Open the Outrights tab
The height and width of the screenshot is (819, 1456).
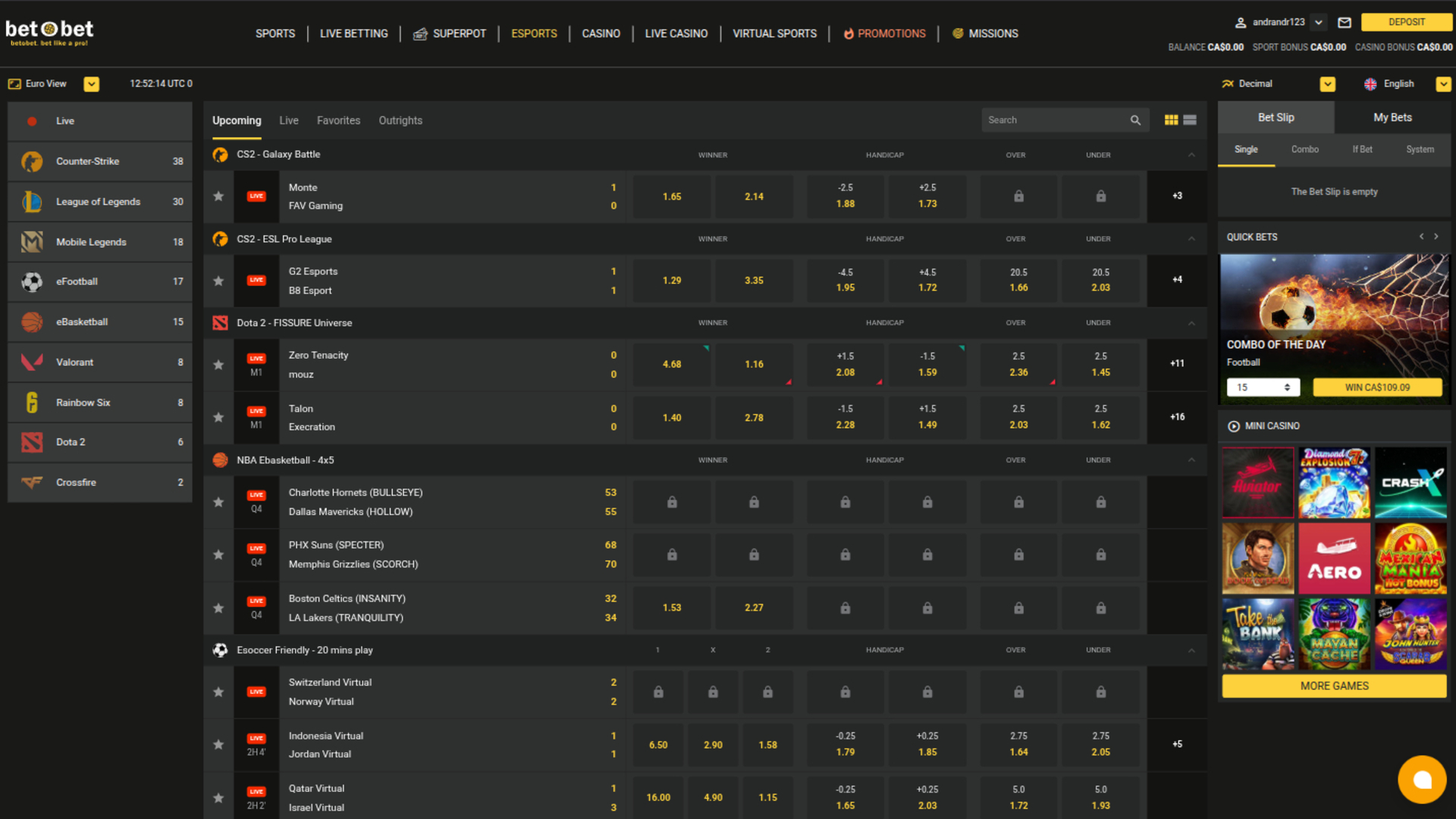tap(400, 120)
